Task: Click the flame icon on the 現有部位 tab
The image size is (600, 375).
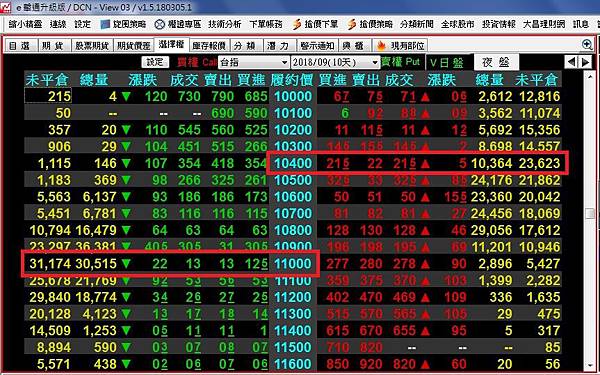Action: click(x=381, y=46)
